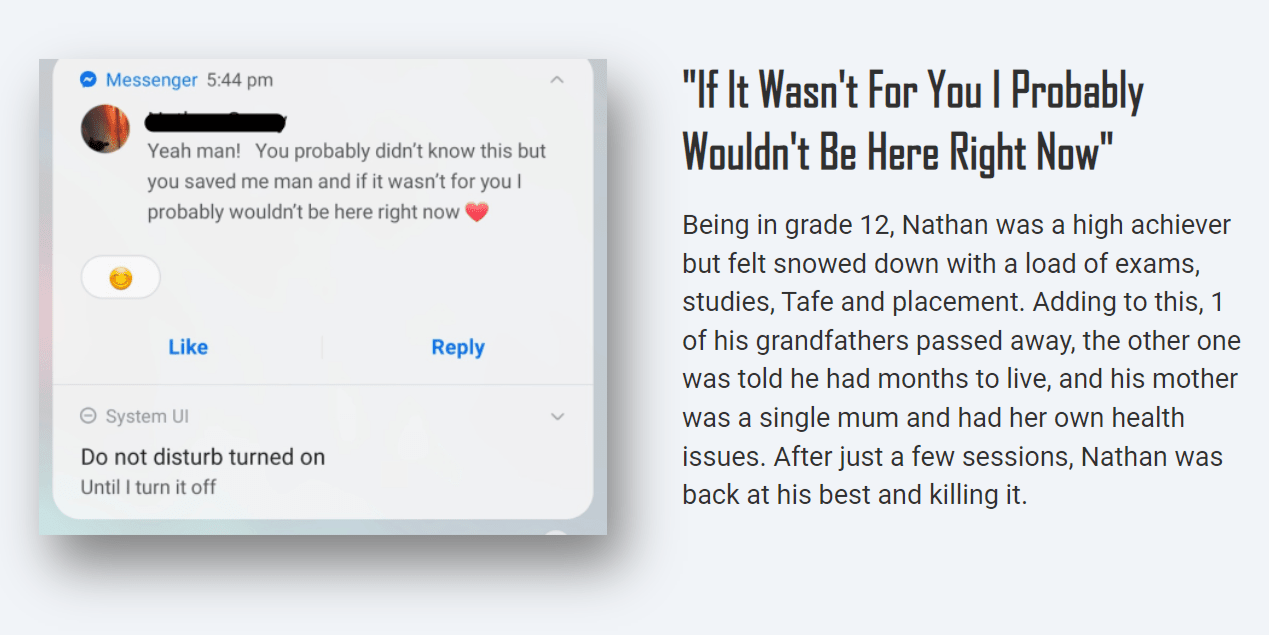
Task: Click the testimonial heading quote
Action: click(x=913, y=121)
